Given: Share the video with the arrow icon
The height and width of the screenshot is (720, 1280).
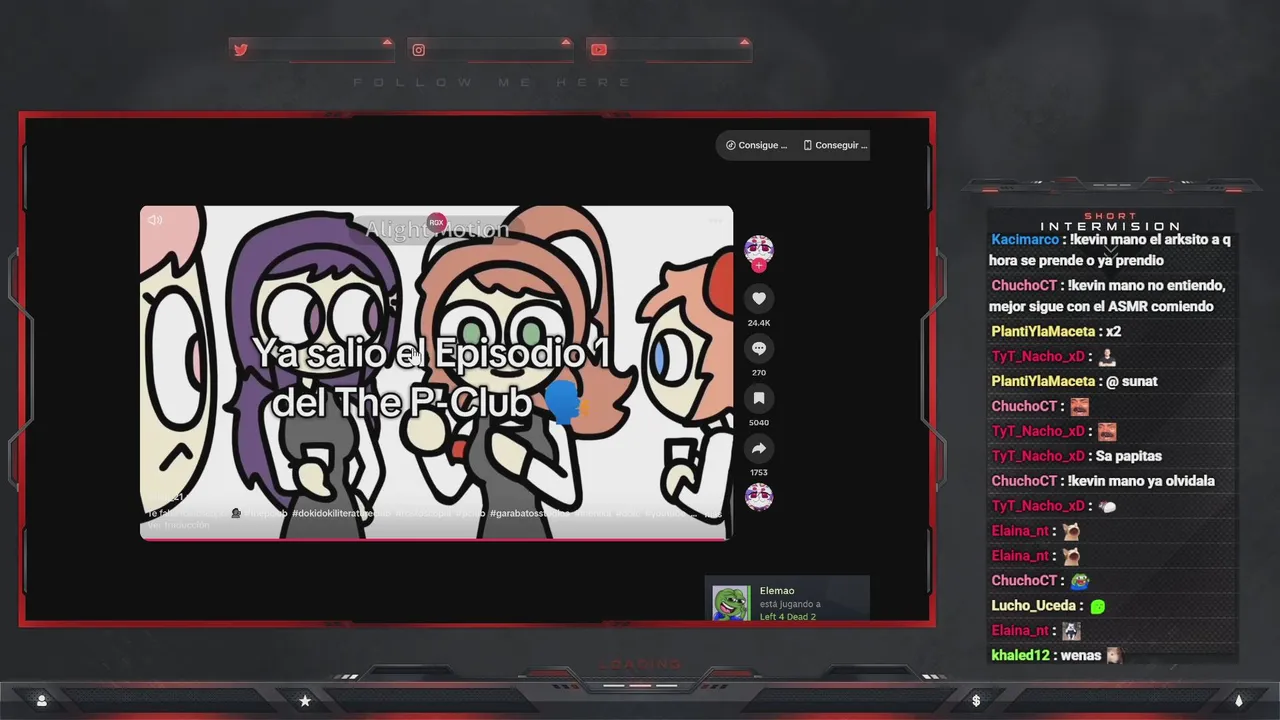Looking at the screenshot, I should pos(759,448).
